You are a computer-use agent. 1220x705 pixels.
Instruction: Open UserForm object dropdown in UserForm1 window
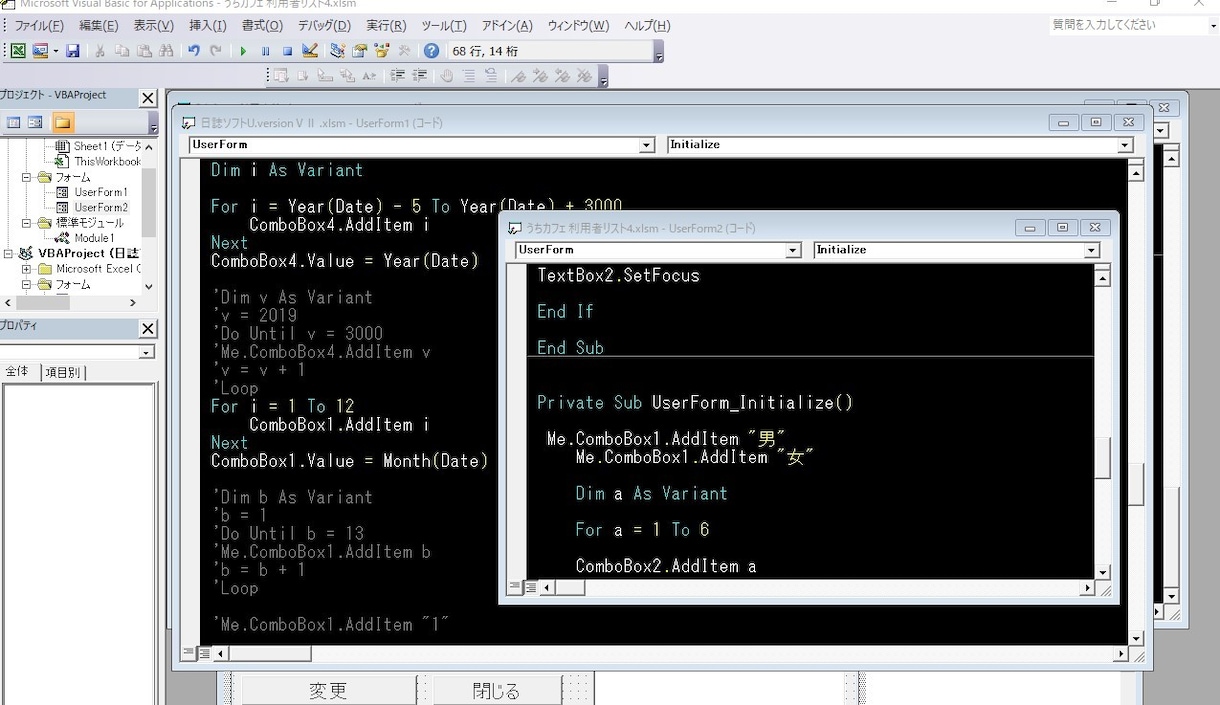(x=646, y=145)
